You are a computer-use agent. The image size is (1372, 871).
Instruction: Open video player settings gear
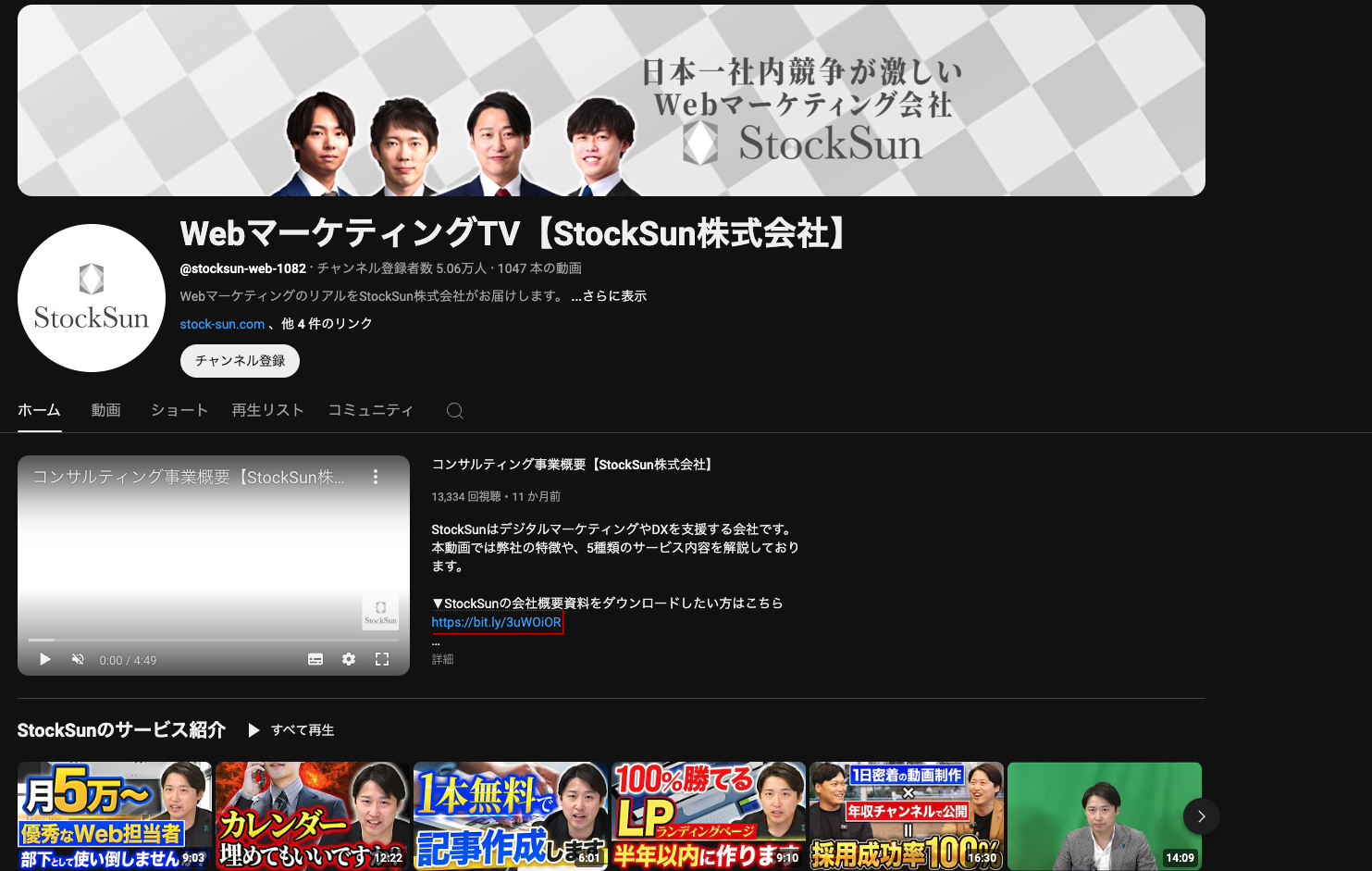coord(349,660)
